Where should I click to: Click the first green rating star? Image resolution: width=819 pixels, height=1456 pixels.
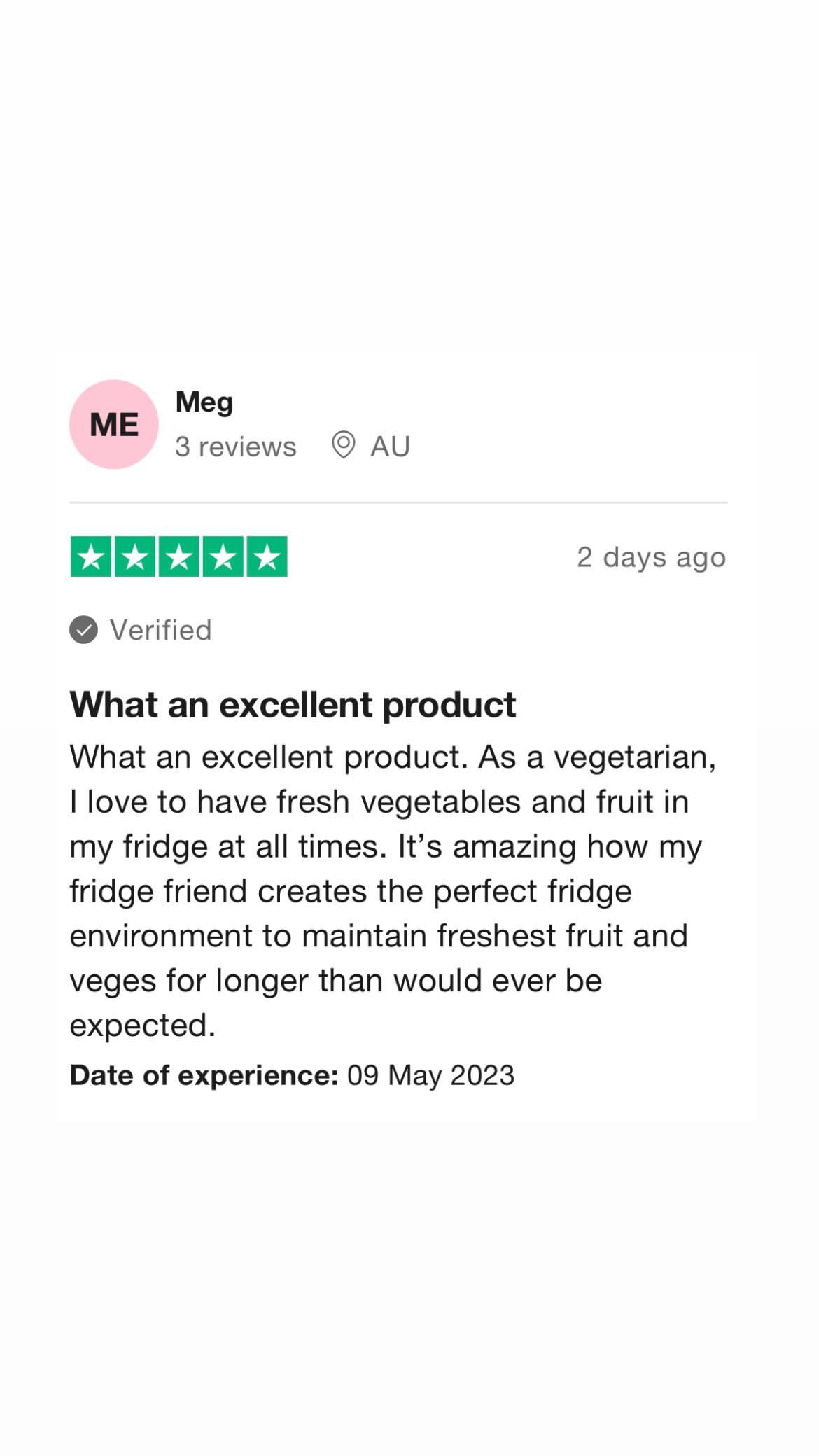click(x=91, y=556)
